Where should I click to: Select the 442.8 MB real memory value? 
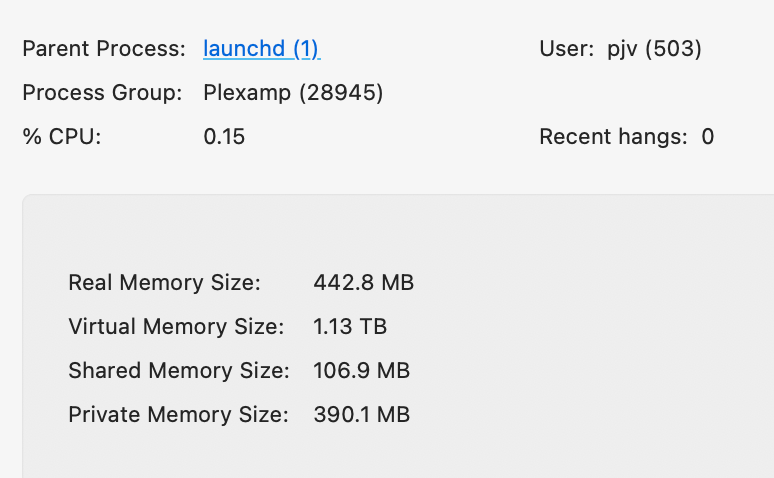[x=363, y=283]
